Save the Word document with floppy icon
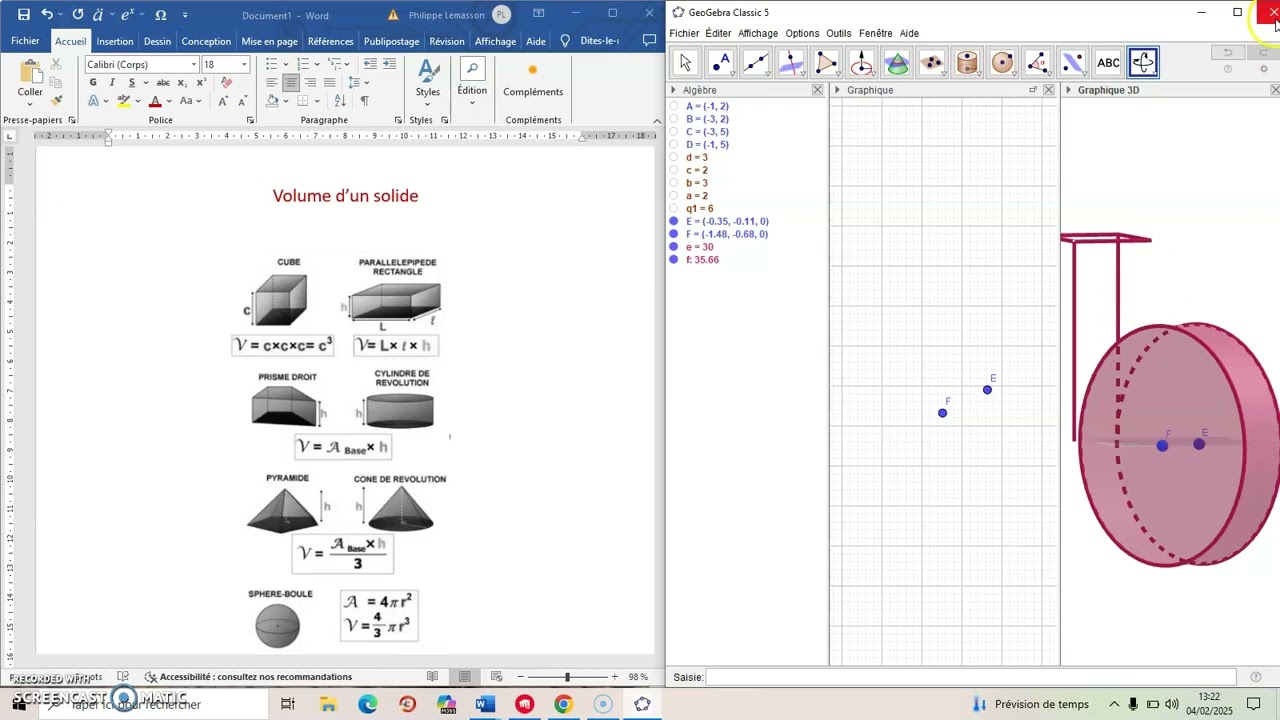The width and height of the screenshot is (1280, 720). pos(24,15)
